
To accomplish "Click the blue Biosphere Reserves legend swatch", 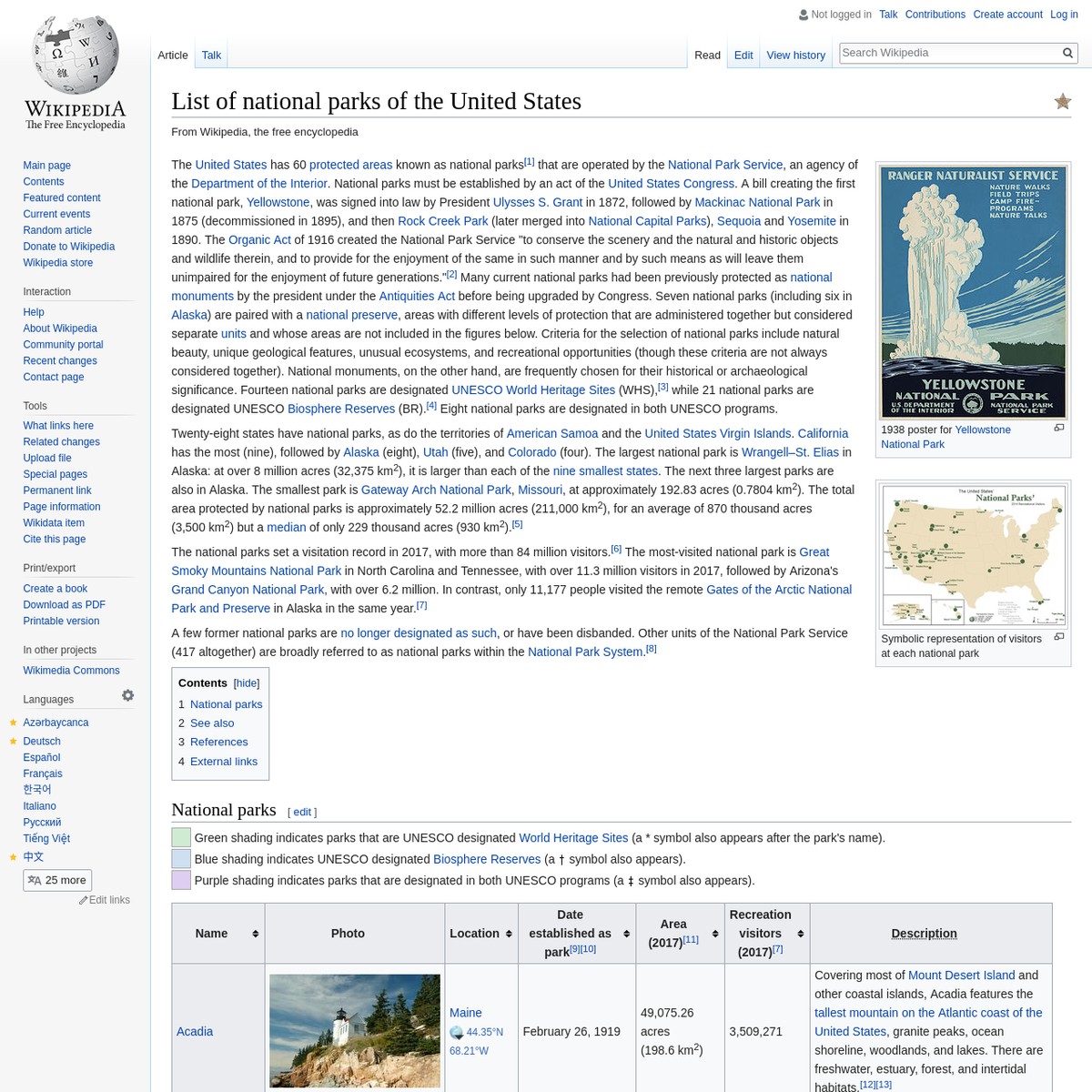I will click(181, 859).
